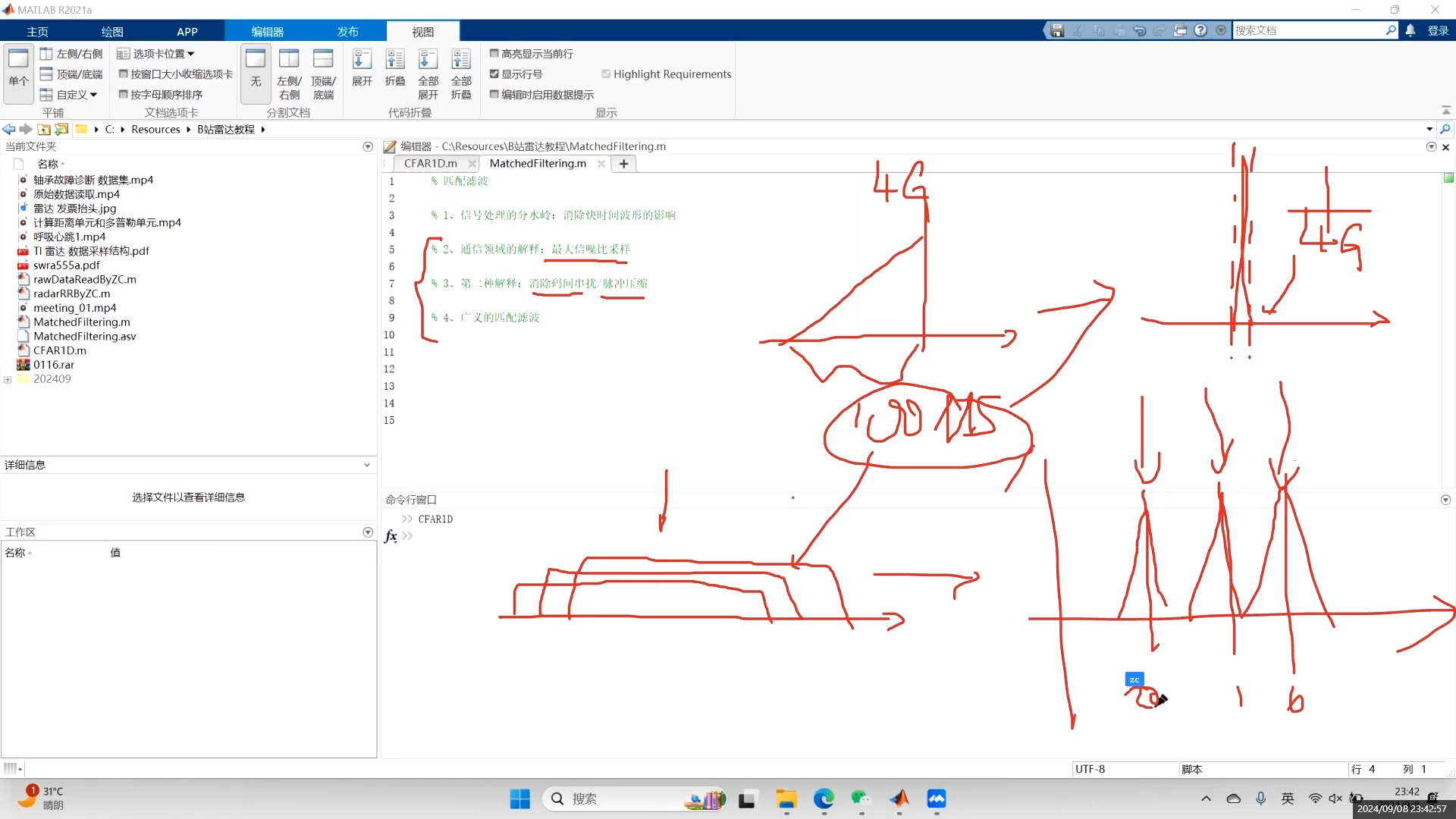Viewport: 1456px width, 819px height.
Task: Enable highlight current line checkbox
Action: pos(494,54)
